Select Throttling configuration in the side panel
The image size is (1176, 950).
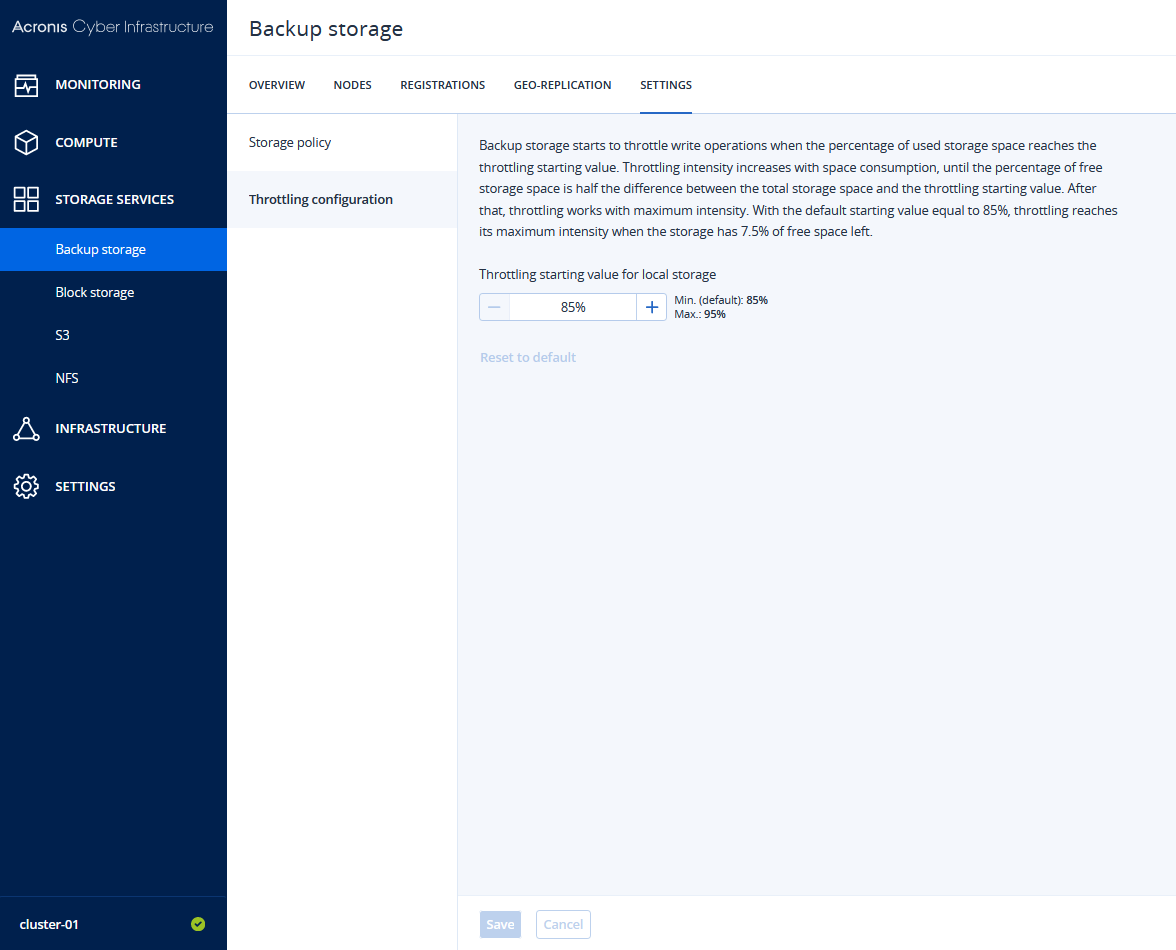tap(320, 199)
